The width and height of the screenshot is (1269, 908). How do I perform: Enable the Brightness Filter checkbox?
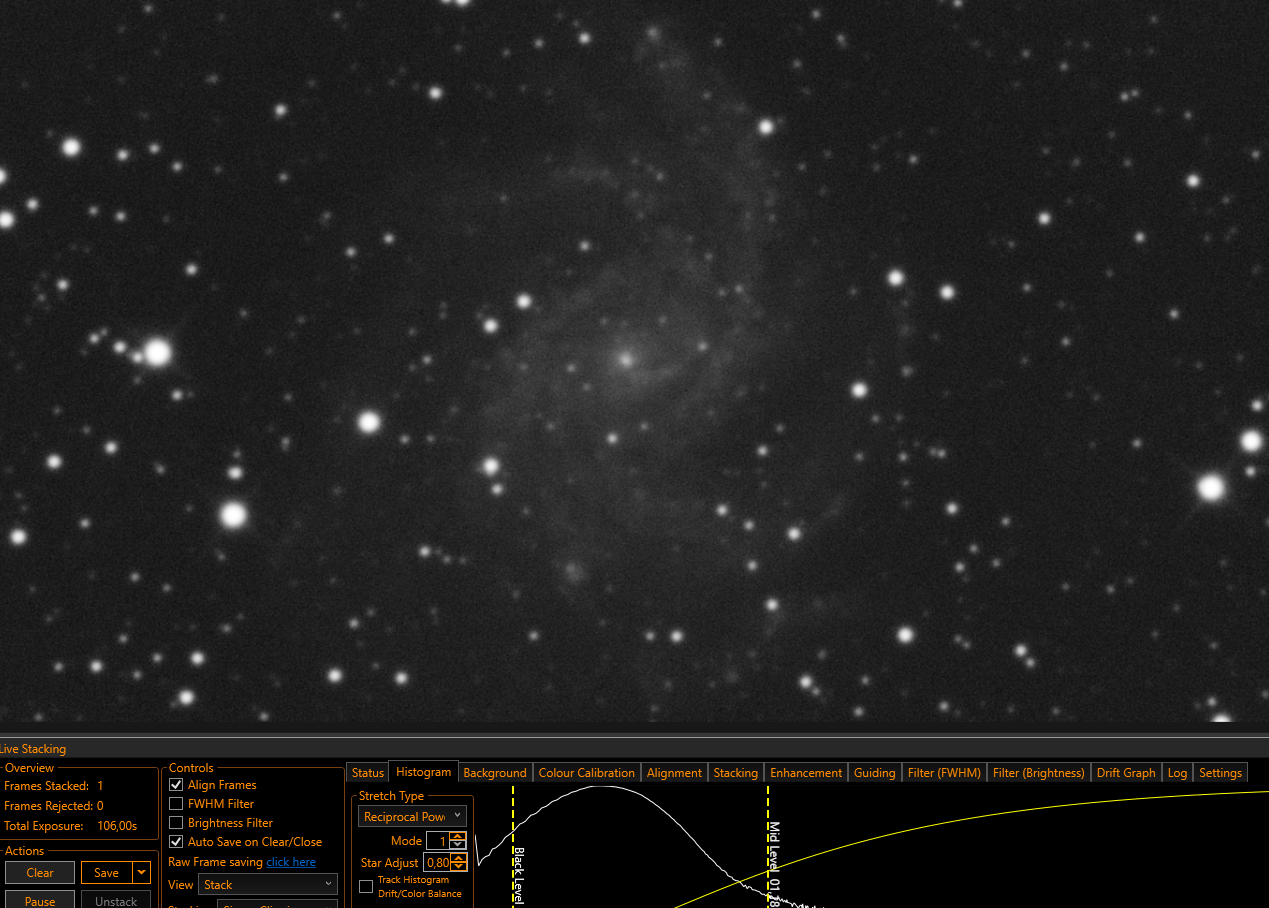pos(176,823)
